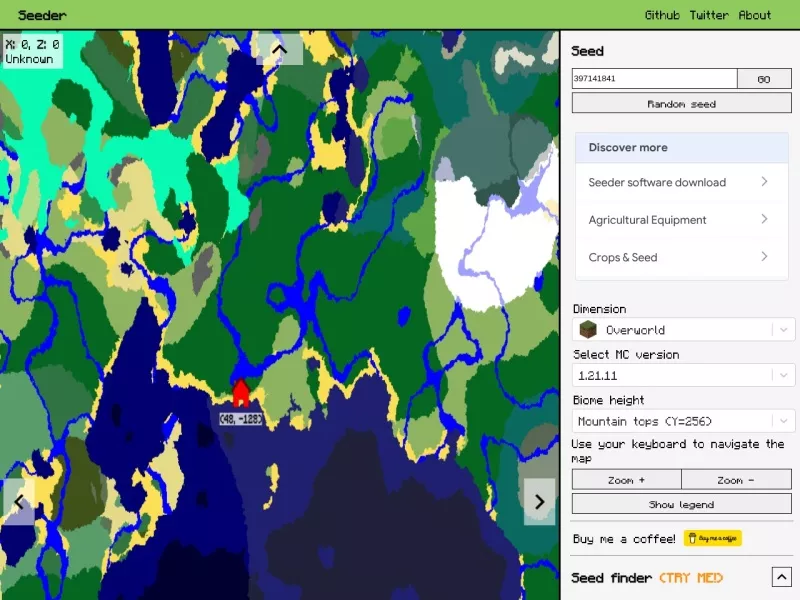Open the Biome height dropdown
The image size is (800, 600).
click(683, 421)
